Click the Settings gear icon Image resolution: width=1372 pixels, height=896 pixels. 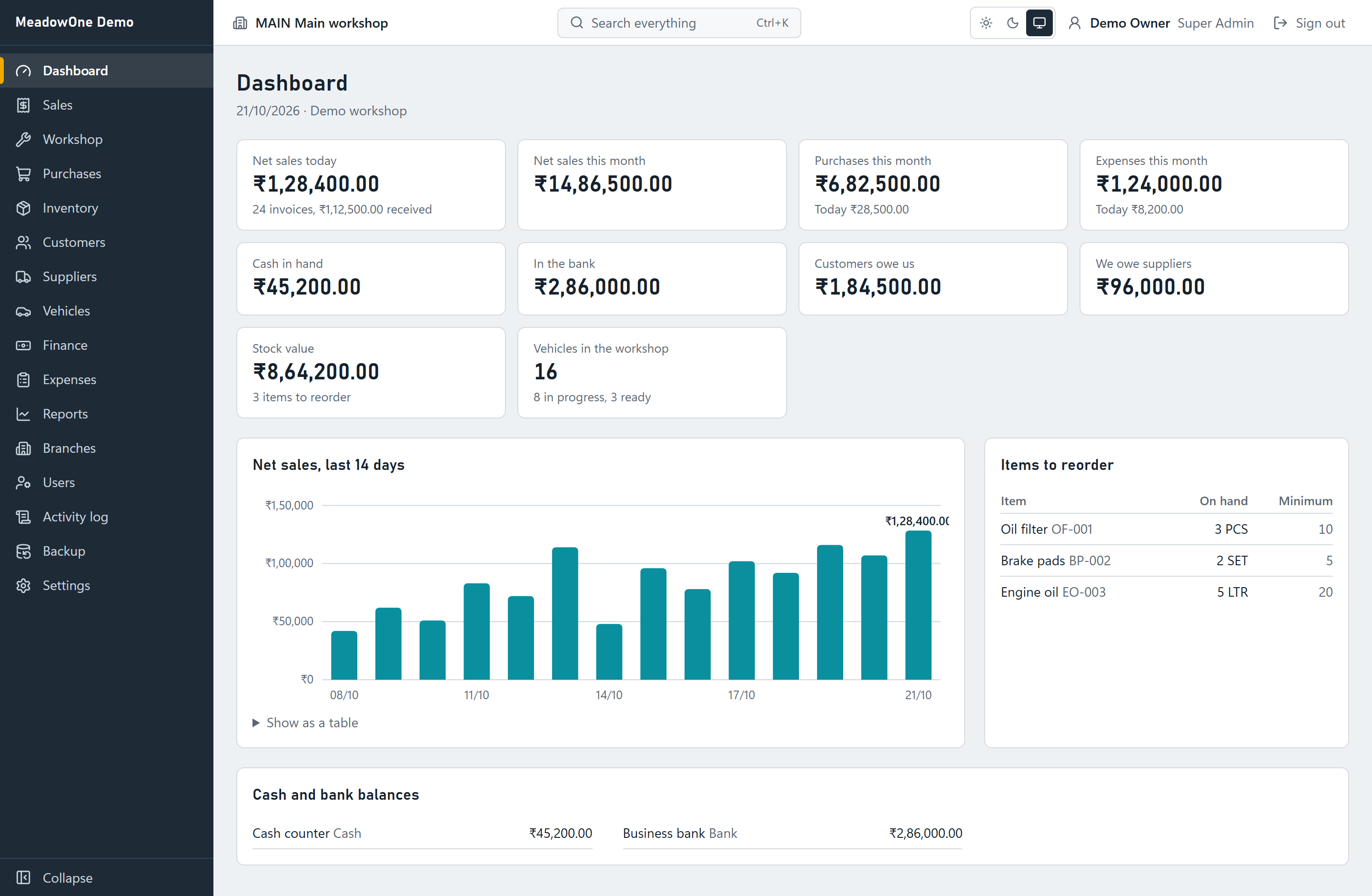(23, 585)
